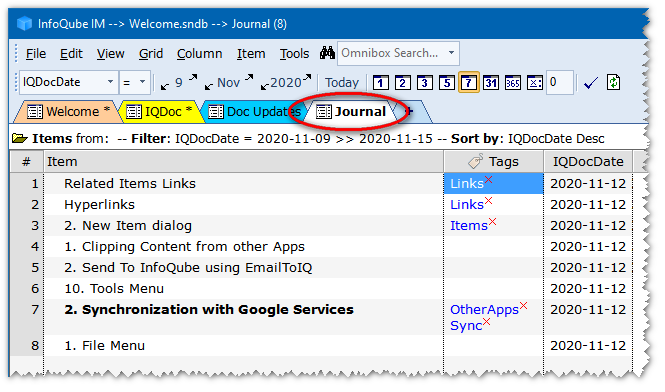Screen dimensions: 665x392
Task: Click the day value 9
Action: click(x=179, y=82)
